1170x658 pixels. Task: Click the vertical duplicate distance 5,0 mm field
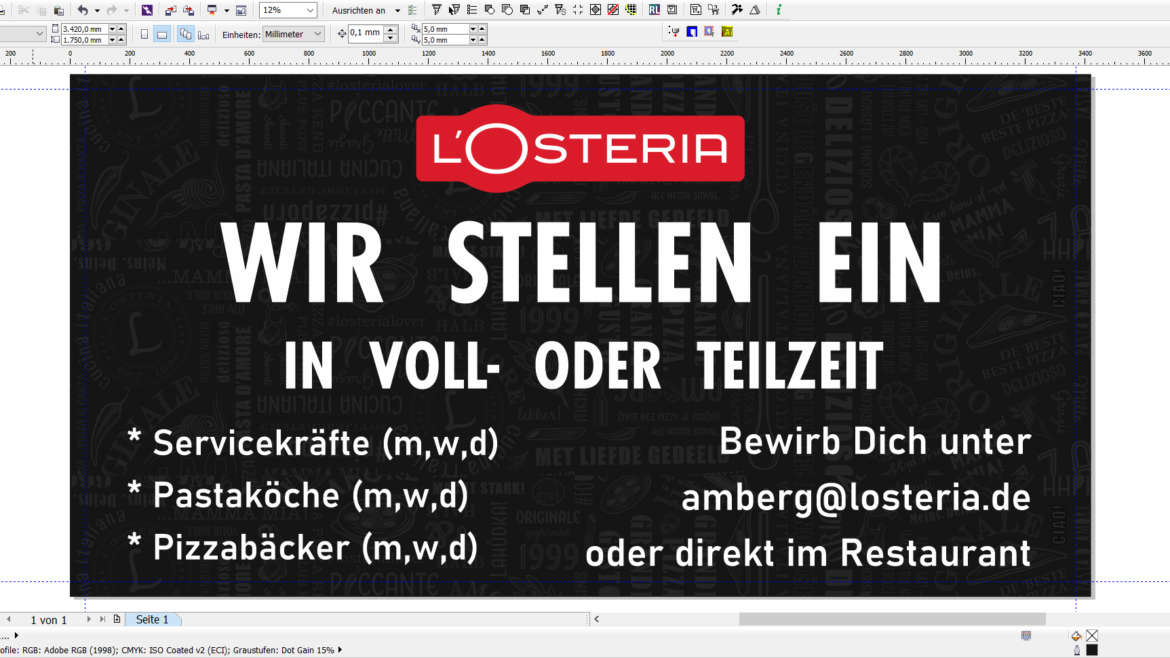tap(445, 40)
